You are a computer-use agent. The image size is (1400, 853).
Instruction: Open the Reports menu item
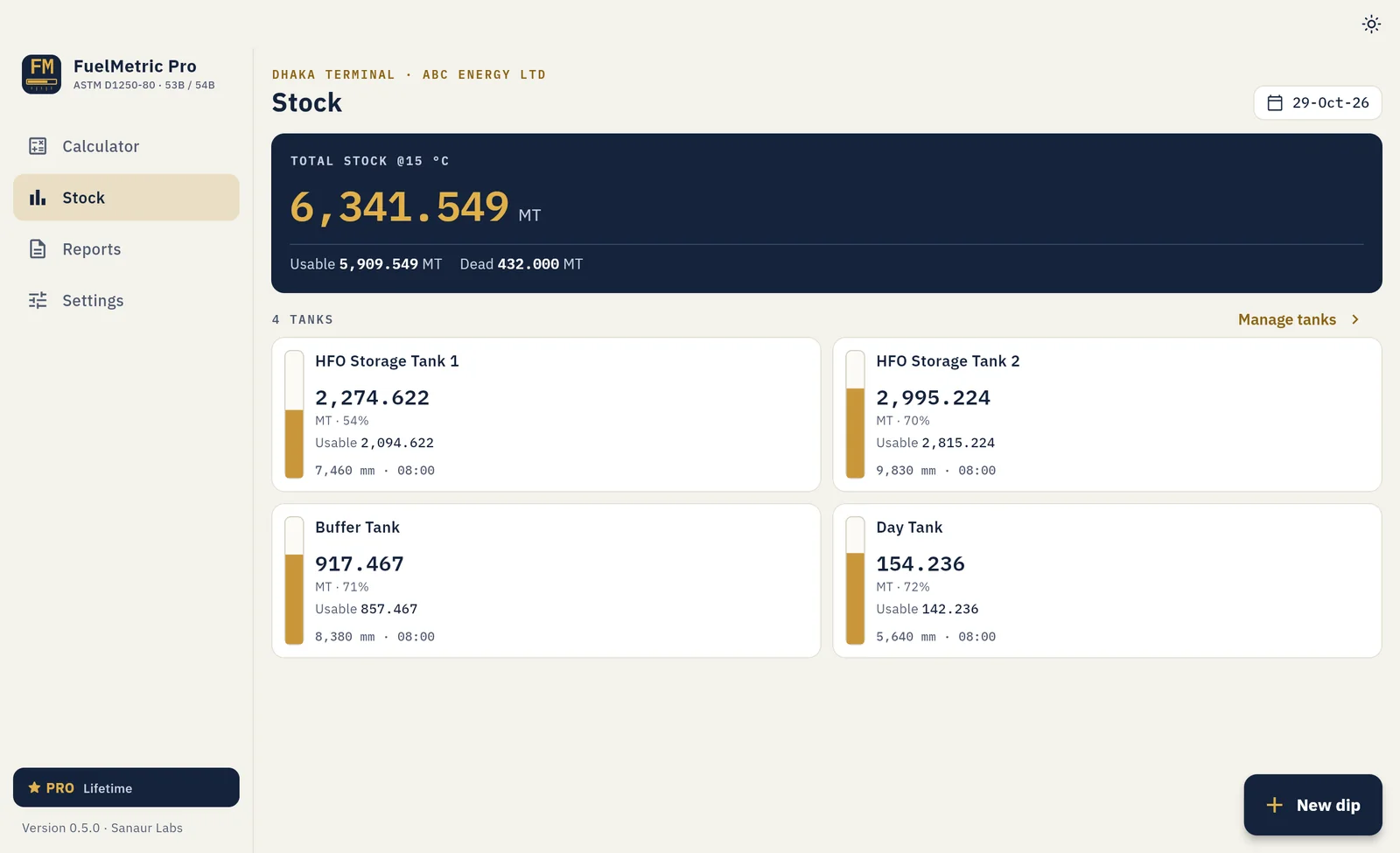point(126,249)
